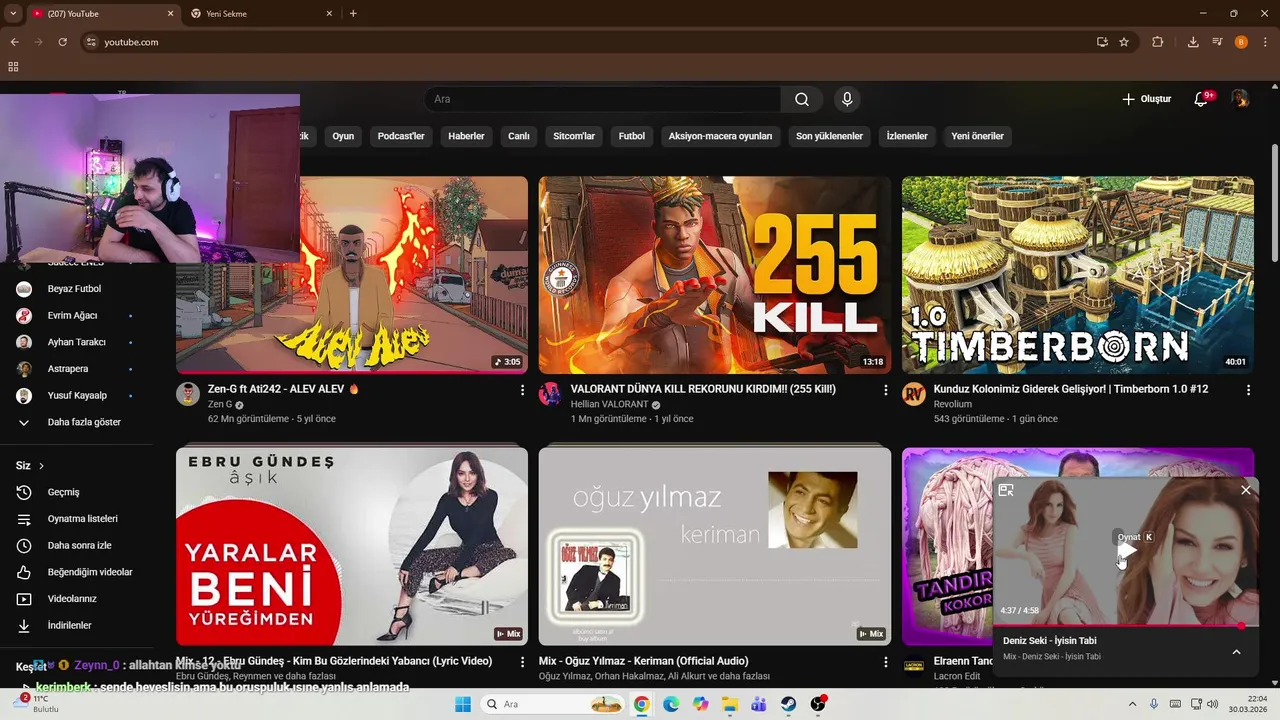Click the Deniz Seki - İyisin Tabi title
The height and width of the screenshot is (720, 1280).
[x=1050, y=641]
